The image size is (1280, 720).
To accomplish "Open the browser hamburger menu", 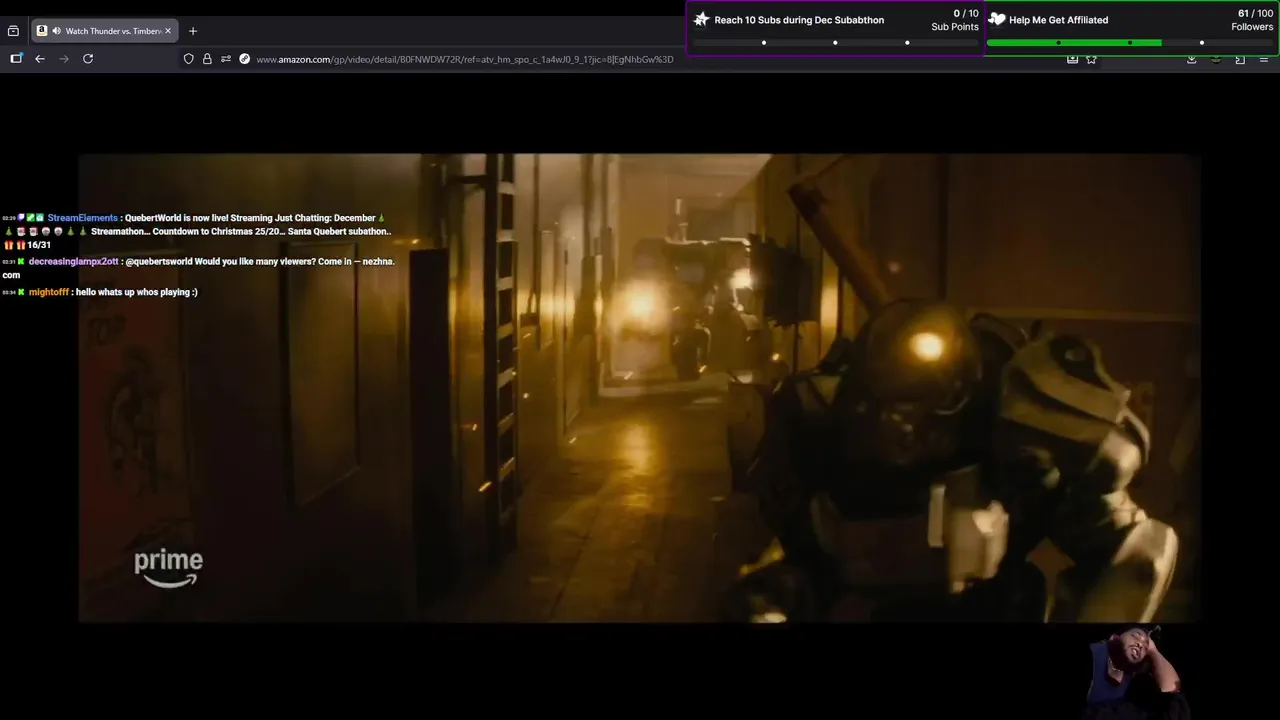I will (1264, 60).
